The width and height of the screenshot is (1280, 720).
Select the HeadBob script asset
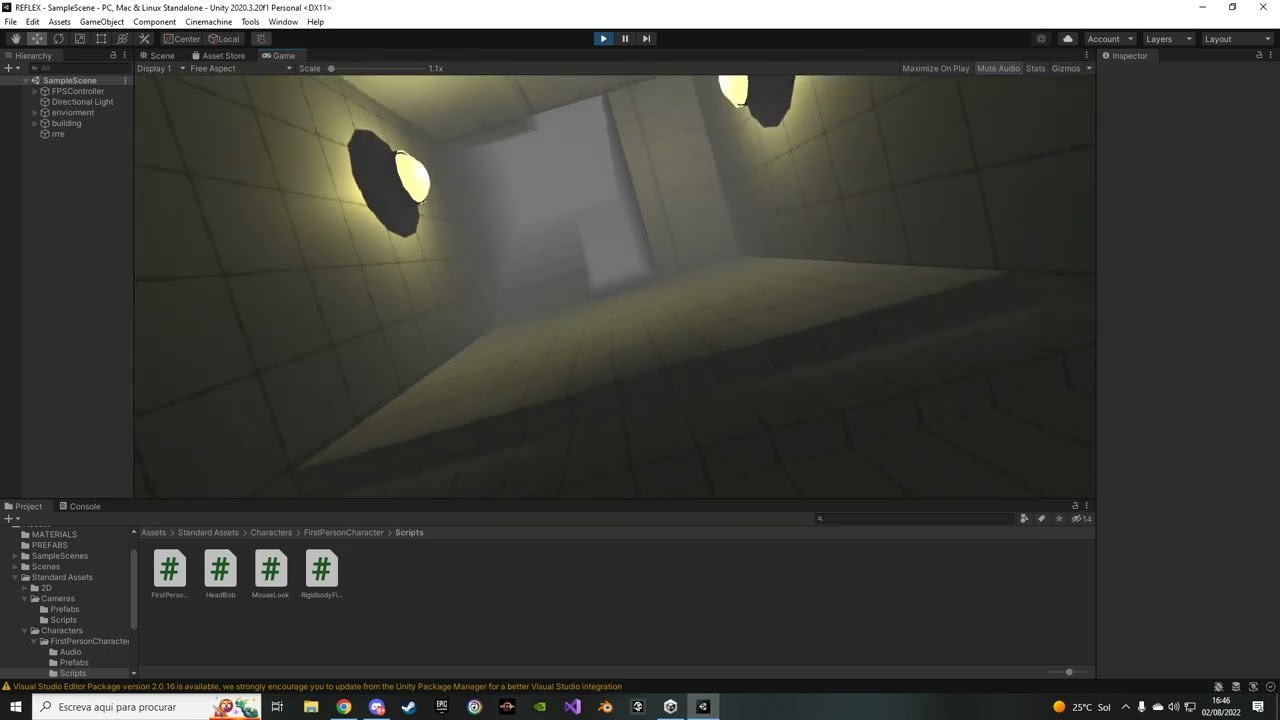tap(220, 575)
